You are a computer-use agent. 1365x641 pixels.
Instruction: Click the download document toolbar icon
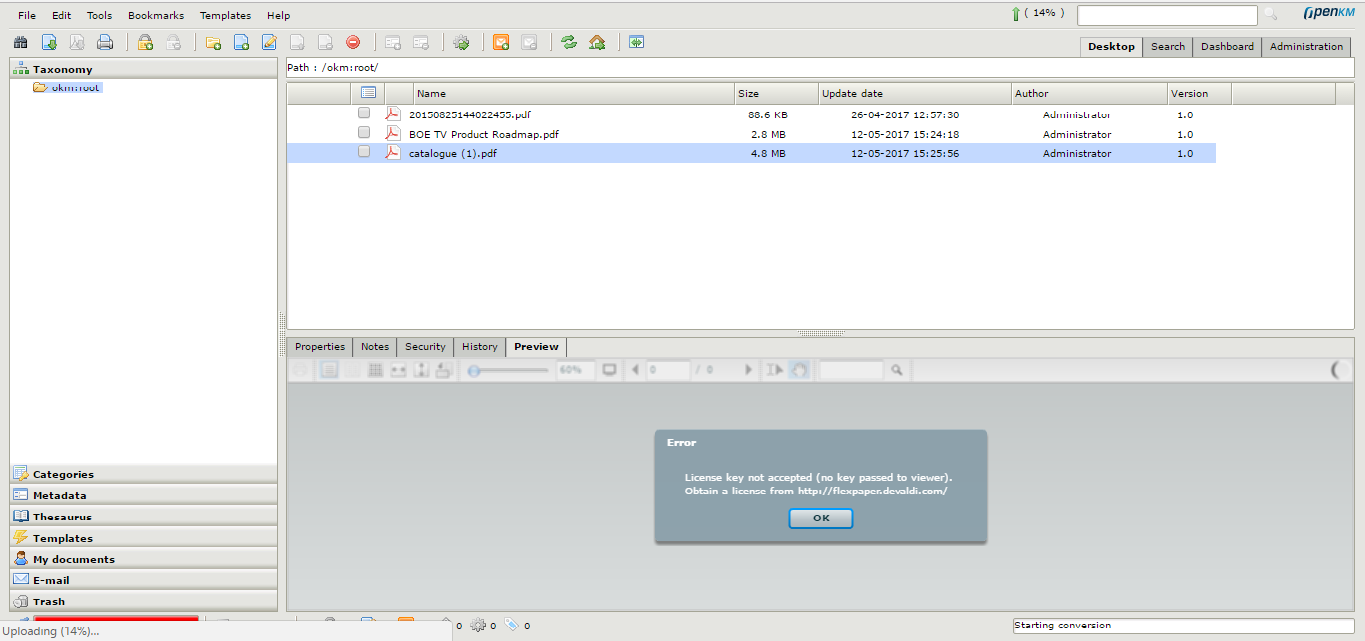pyautogui.click(x=49, y=42)
